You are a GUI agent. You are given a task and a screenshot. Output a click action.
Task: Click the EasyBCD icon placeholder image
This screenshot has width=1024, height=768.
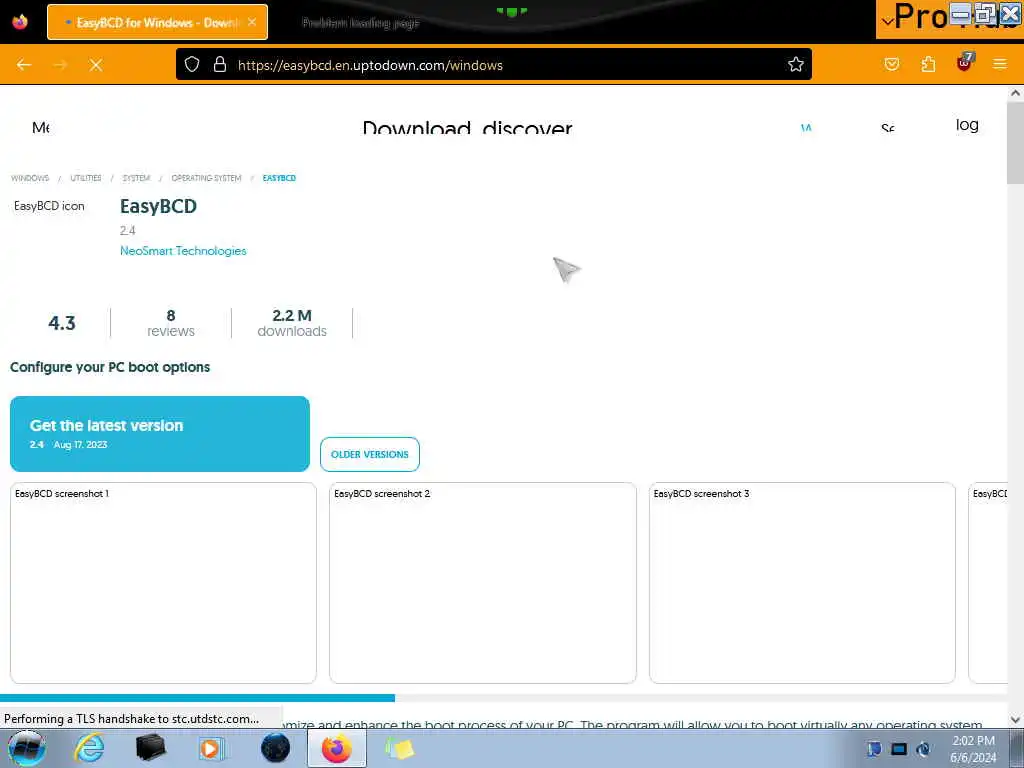tap(49, 206)
